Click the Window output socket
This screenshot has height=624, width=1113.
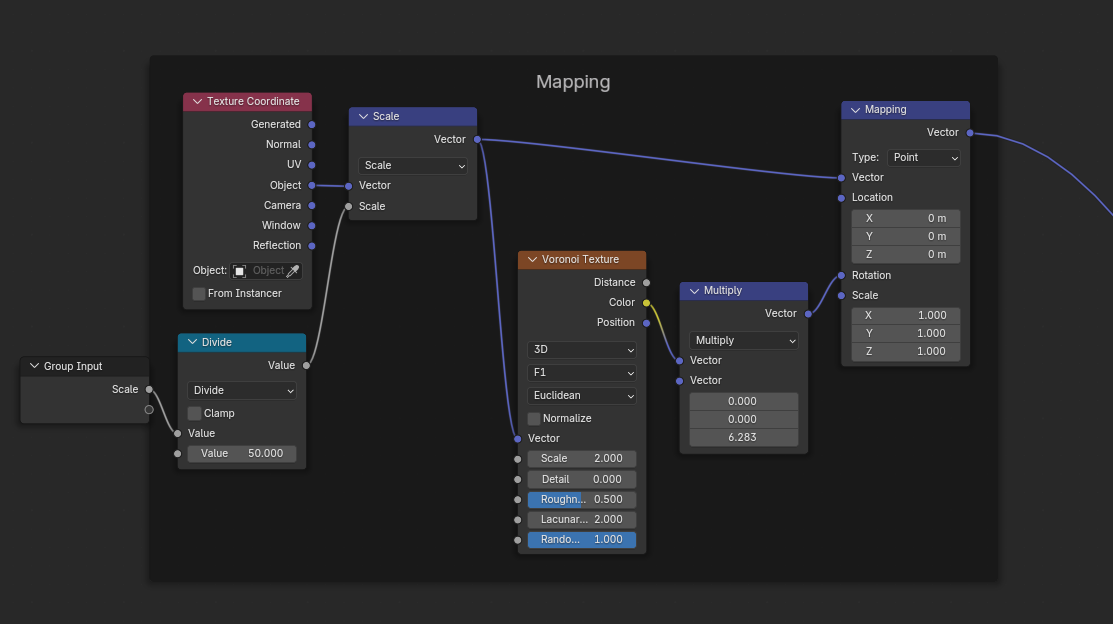click(312, 226)
